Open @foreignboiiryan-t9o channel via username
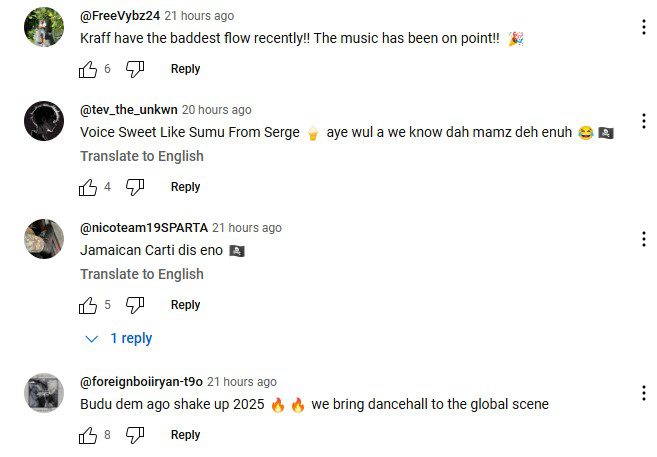The image size is (657, 457). pyautogui.click(x=141, y=382)
